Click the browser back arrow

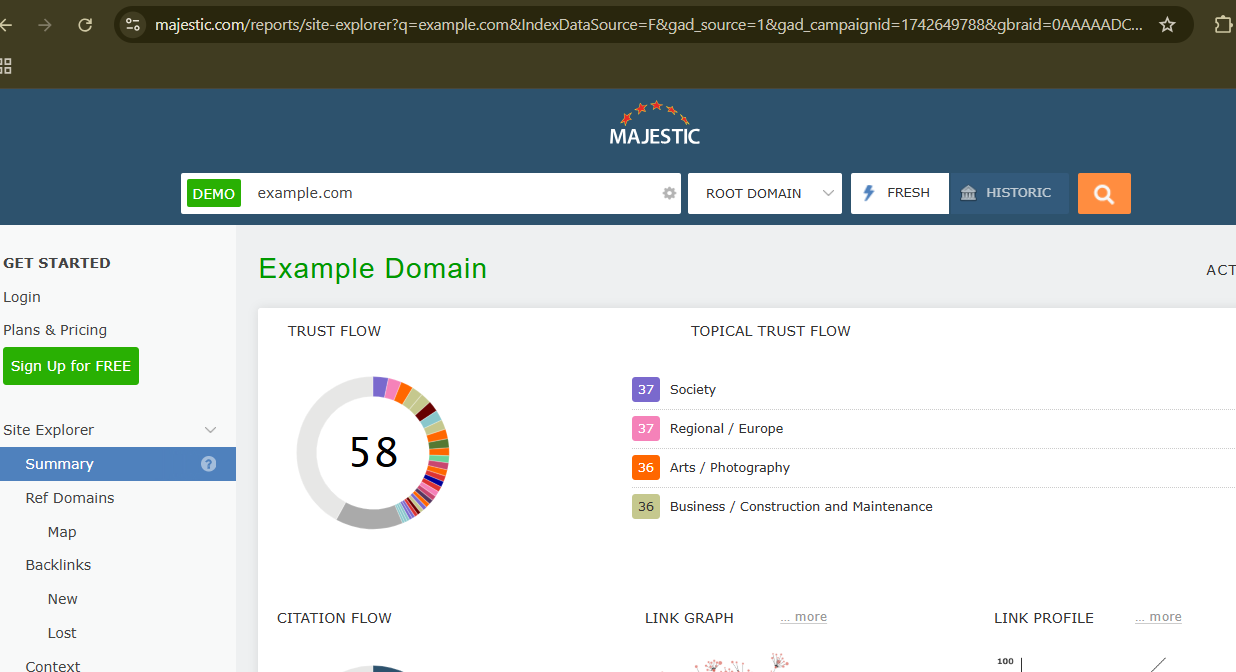click(x=6, y=25)
